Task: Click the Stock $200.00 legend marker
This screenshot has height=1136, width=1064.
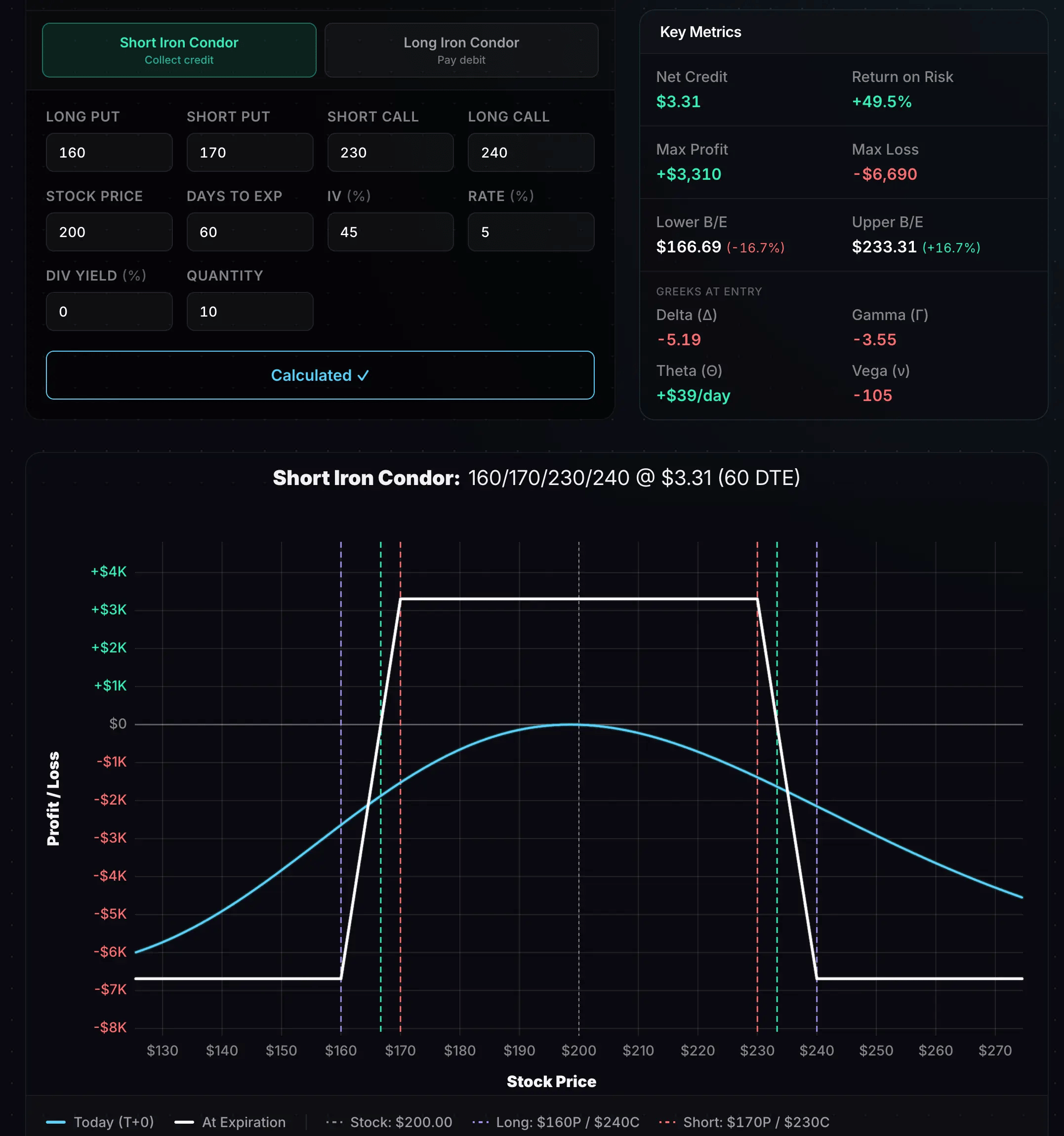Action: pyautogui.click(x=389, y=1122)
